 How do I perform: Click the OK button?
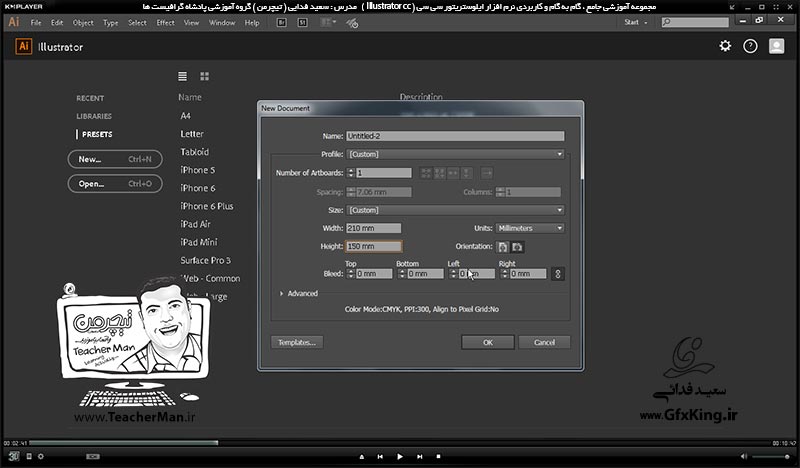(x=488, y=342)
